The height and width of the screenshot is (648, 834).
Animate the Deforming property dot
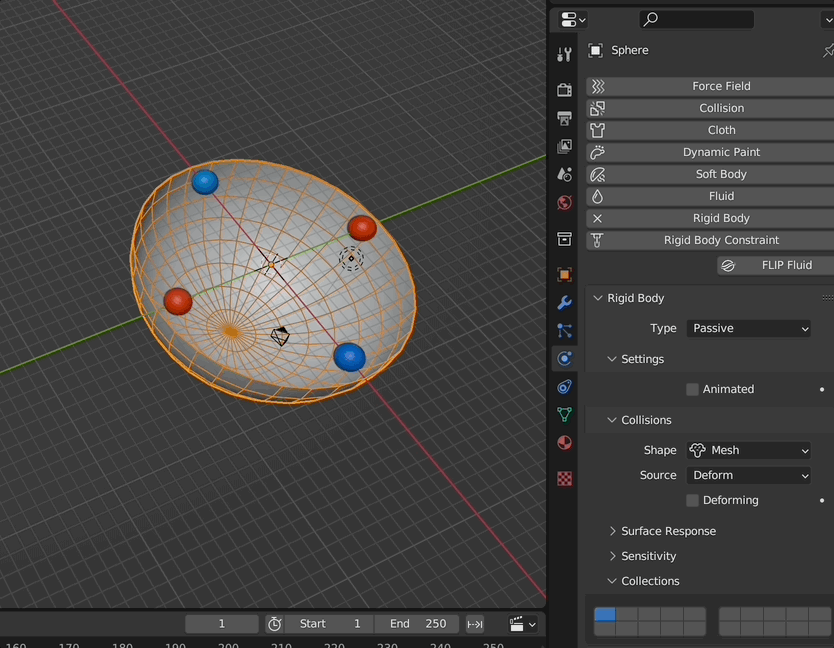pos(822,500)
